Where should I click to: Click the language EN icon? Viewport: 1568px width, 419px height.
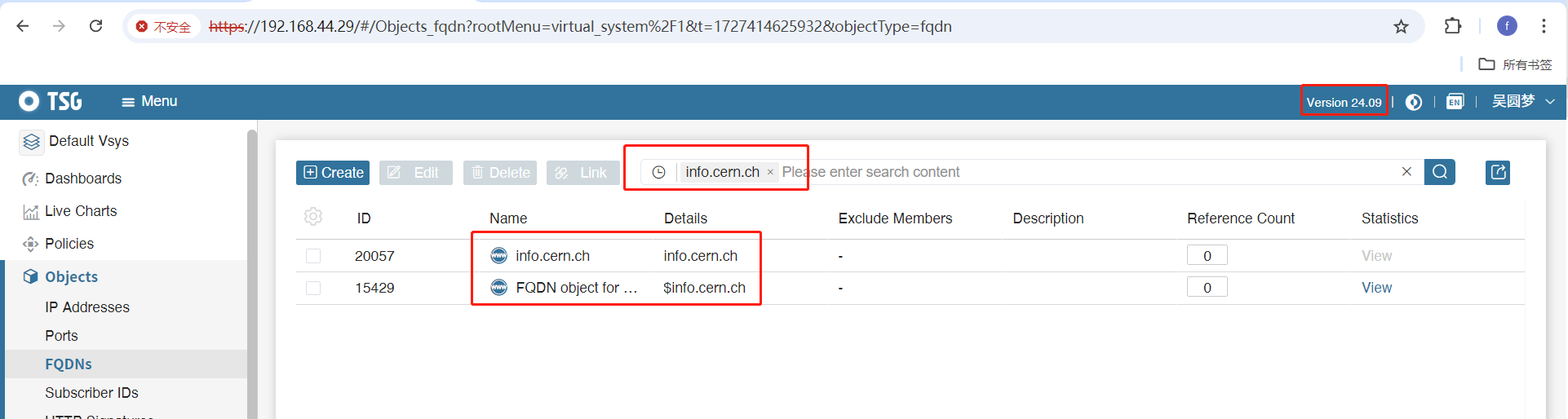pyautogui.click(x=1455, y=102)
